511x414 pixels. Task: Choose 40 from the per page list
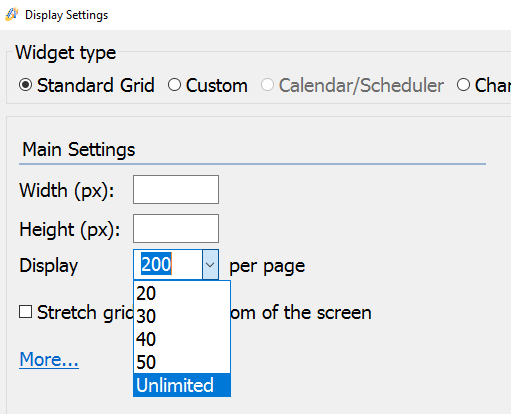[x=182, y=339]
